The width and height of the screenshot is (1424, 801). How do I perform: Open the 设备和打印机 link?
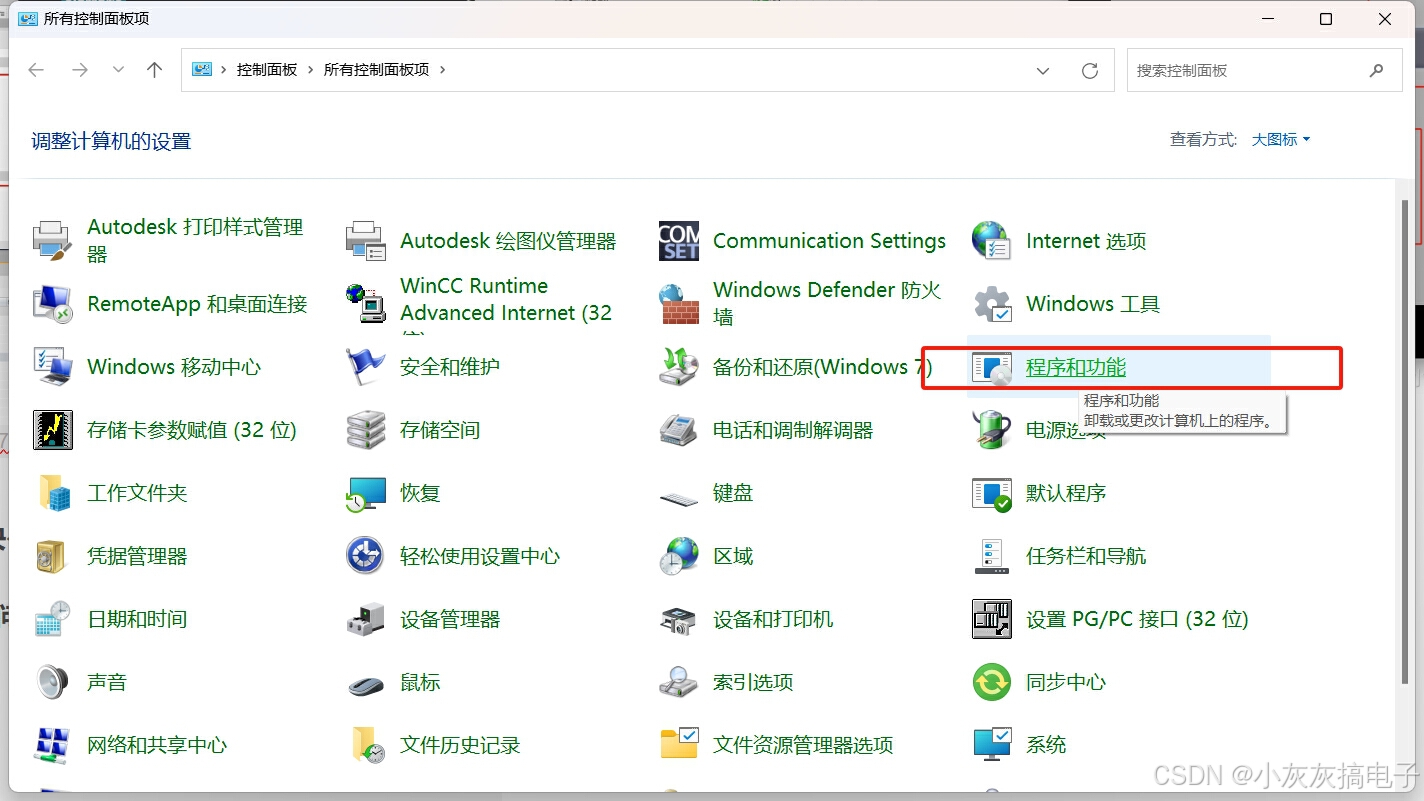coord(773,619)
